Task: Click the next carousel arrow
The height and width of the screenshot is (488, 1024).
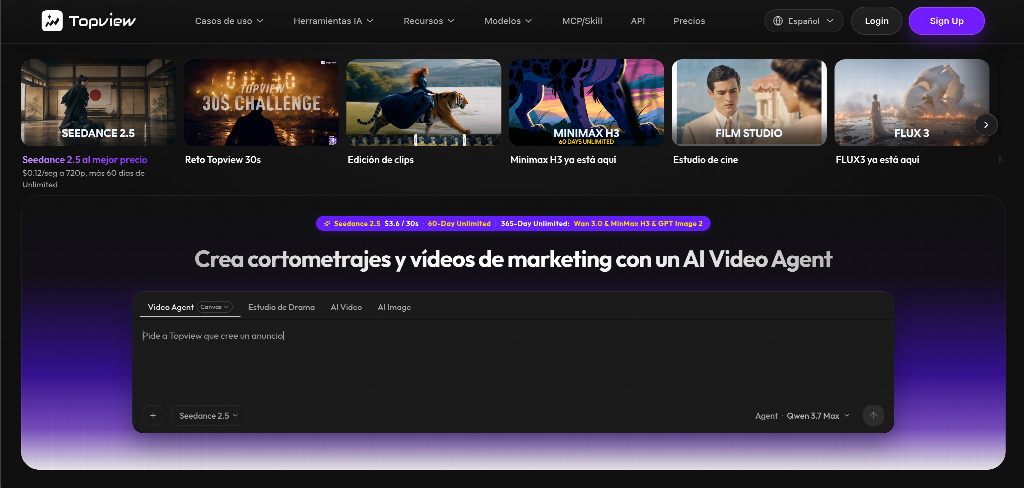Action: 986,125
